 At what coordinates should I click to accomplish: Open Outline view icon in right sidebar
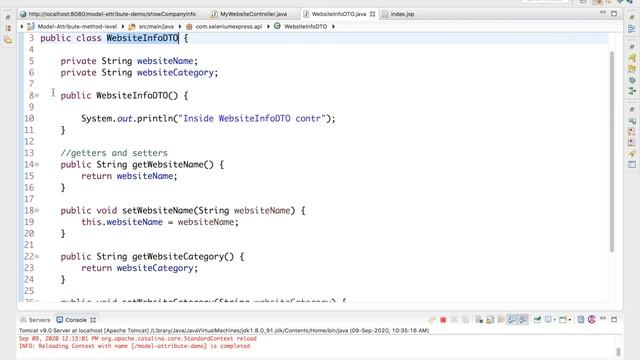(632, 29)
